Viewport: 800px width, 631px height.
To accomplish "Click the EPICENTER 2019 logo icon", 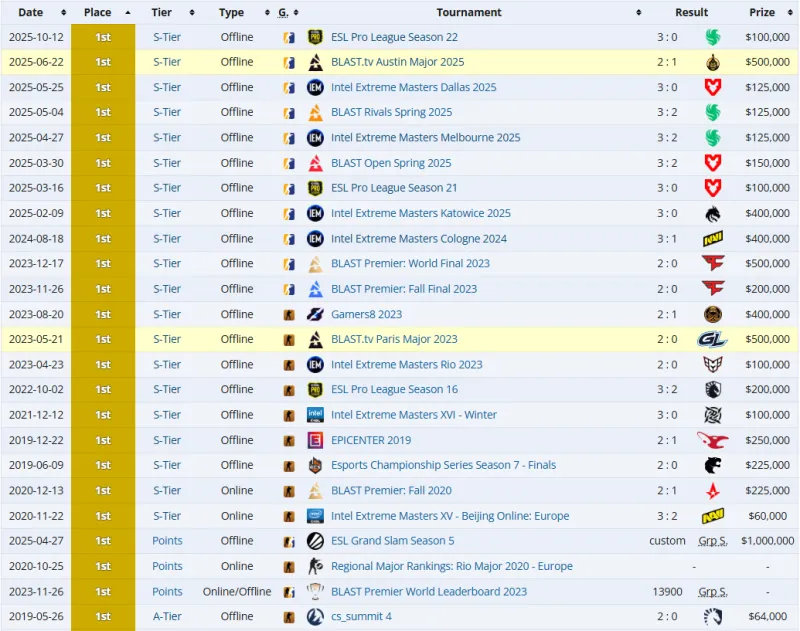I will tap(315, 440).
